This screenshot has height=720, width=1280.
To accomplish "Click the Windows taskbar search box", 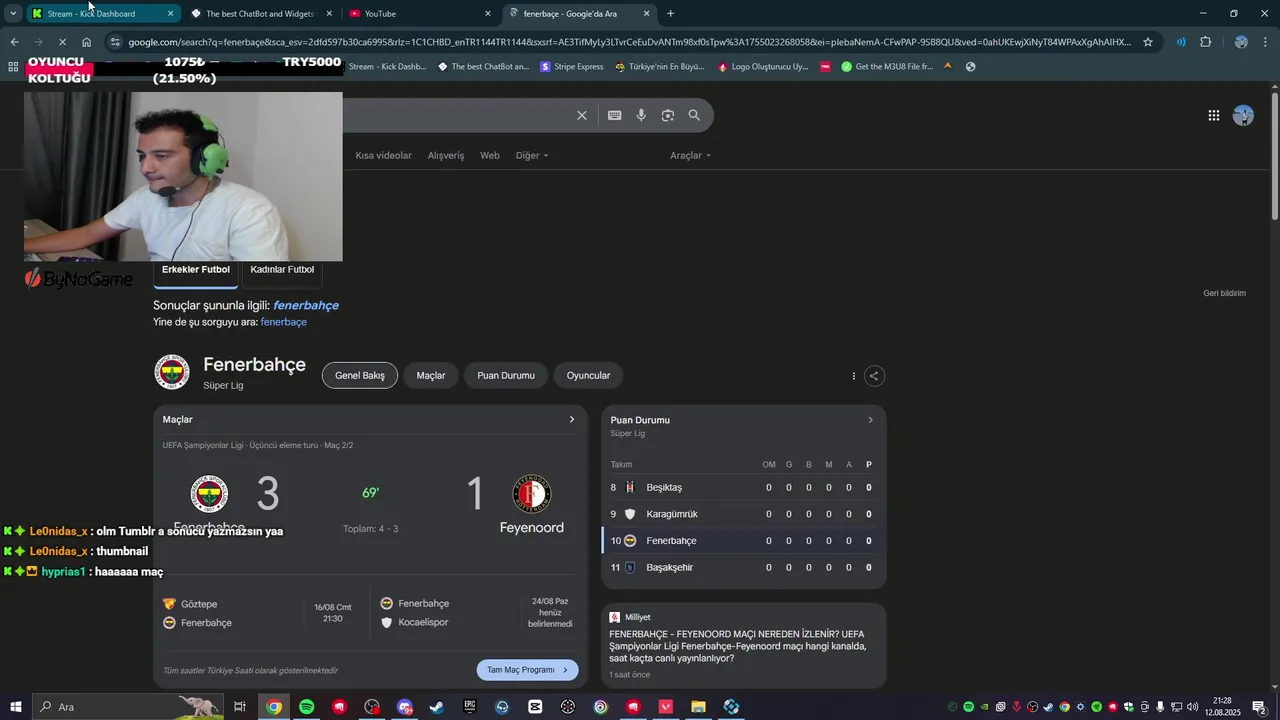I will pyautogui.click(x=127, y=707).
